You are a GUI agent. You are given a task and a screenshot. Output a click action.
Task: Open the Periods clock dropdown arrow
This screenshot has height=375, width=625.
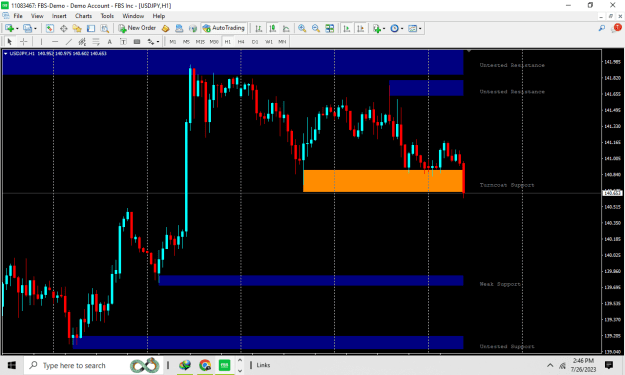[x=402, y=29]
